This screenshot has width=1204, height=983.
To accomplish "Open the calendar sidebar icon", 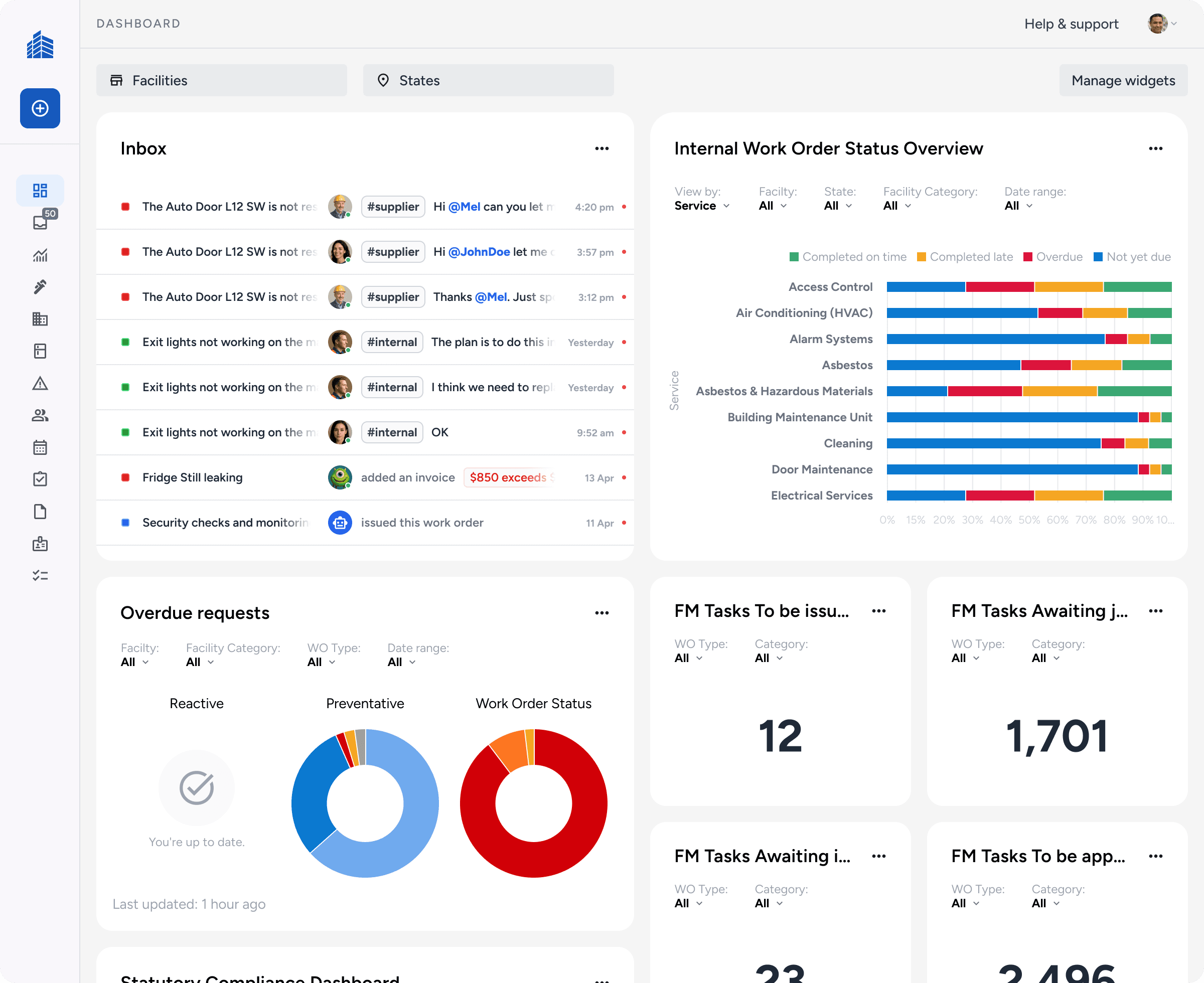I will click(40, 447).
